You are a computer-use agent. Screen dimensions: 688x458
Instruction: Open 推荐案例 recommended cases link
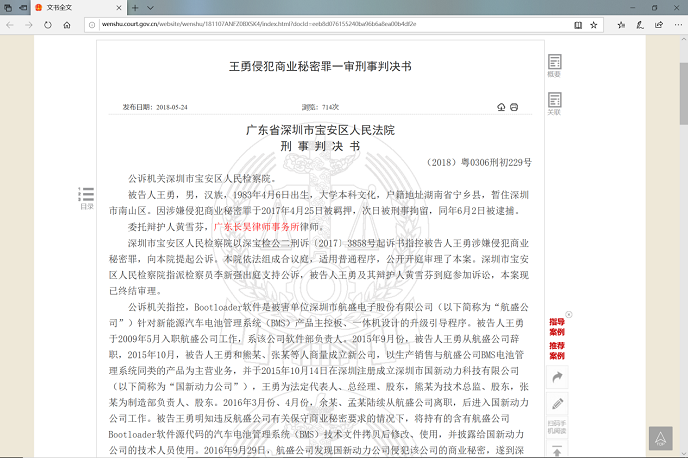(x=557, y=351)
